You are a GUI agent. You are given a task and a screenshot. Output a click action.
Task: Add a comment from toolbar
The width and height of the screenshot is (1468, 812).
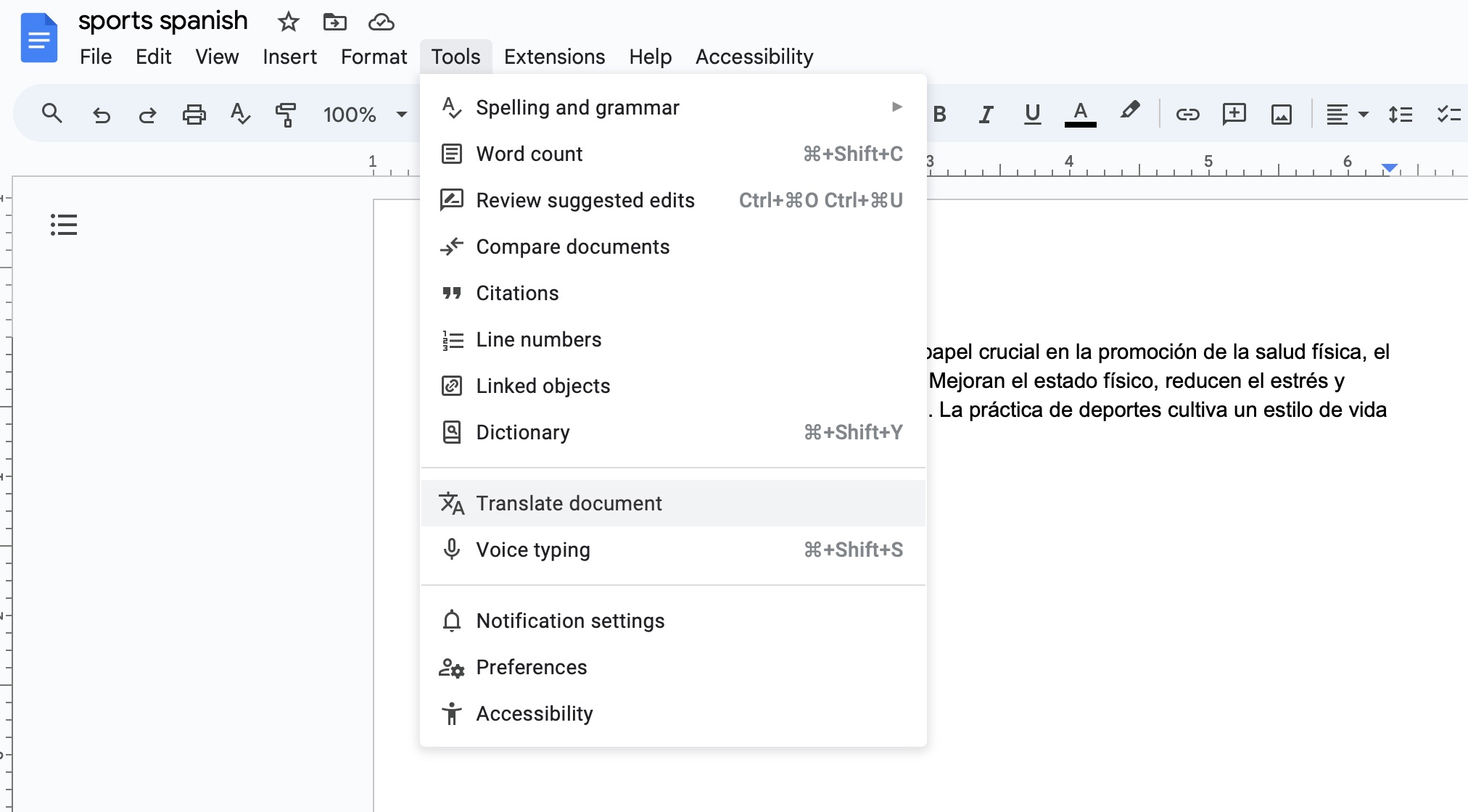tap(1234, 115)
